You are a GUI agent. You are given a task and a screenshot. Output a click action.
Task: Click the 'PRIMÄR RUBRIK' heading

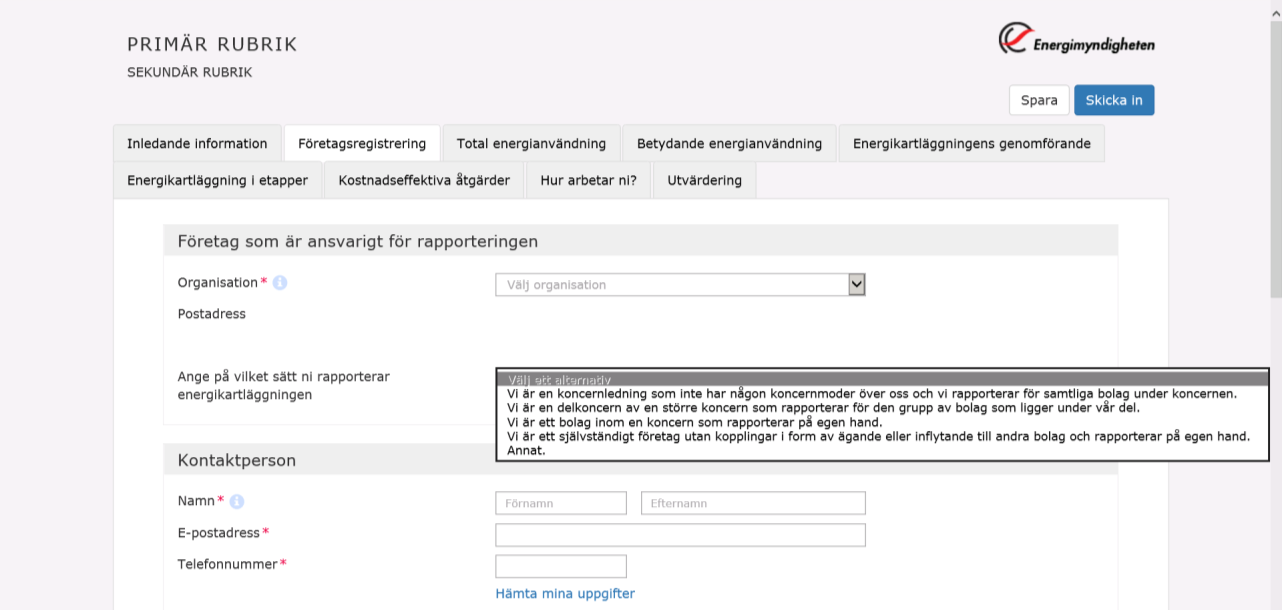tap(212, 45)
